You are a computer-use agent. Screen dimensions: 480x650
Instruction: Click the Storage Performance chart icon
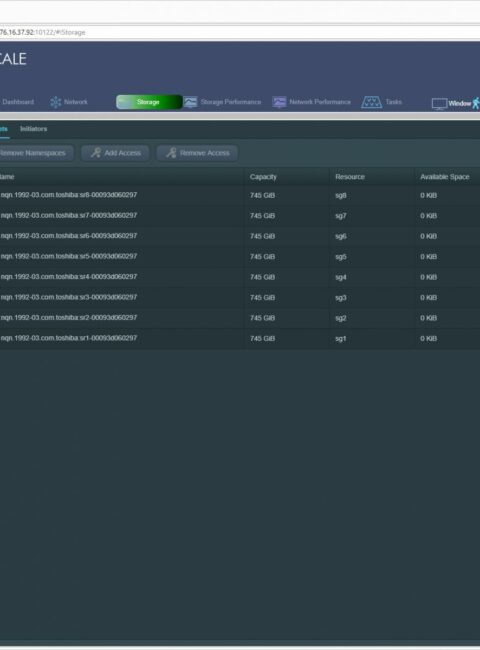(191, 102)
